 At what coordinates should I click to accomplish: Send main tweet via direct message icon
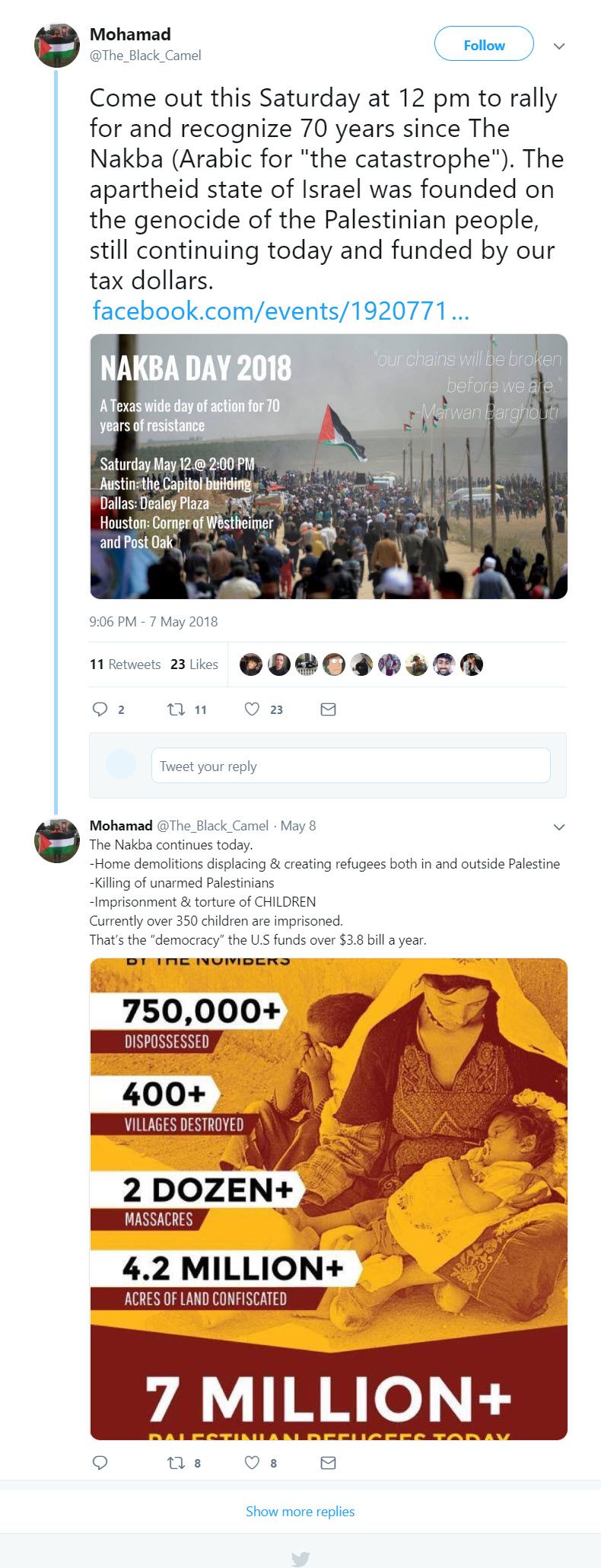point(328,709)
